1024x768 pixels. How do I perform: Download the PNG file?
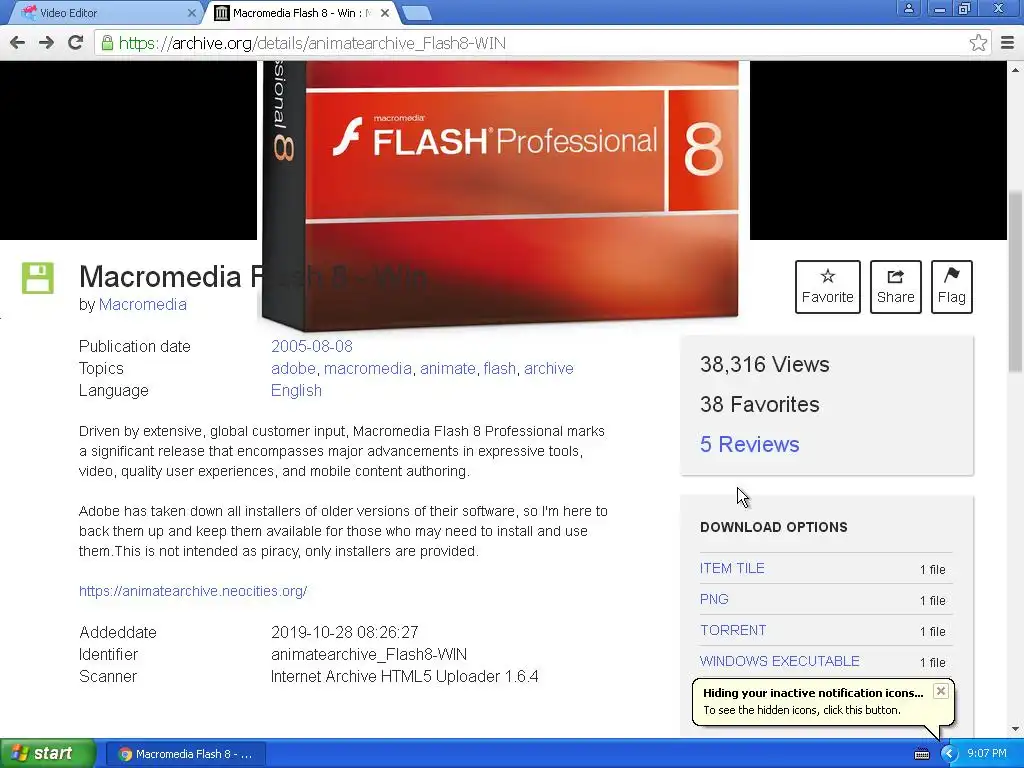(x=714, y=599)
